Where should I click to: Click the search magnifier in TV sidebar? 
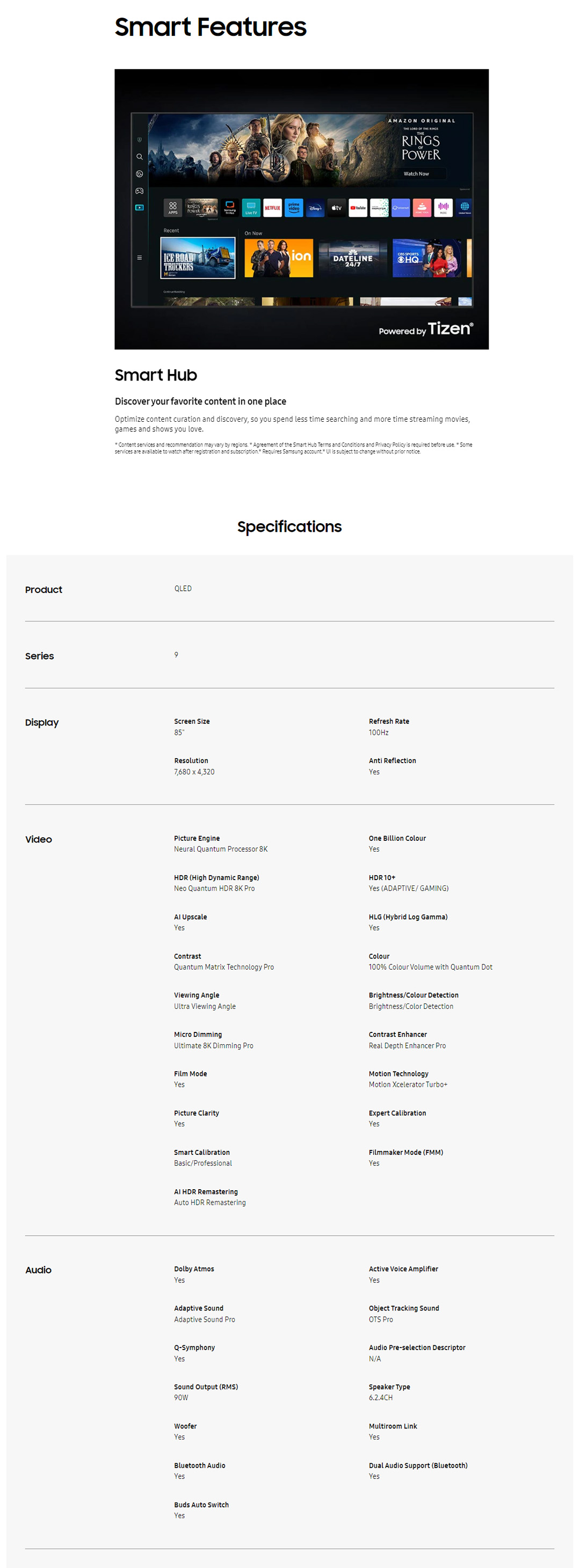click(140, 157)
